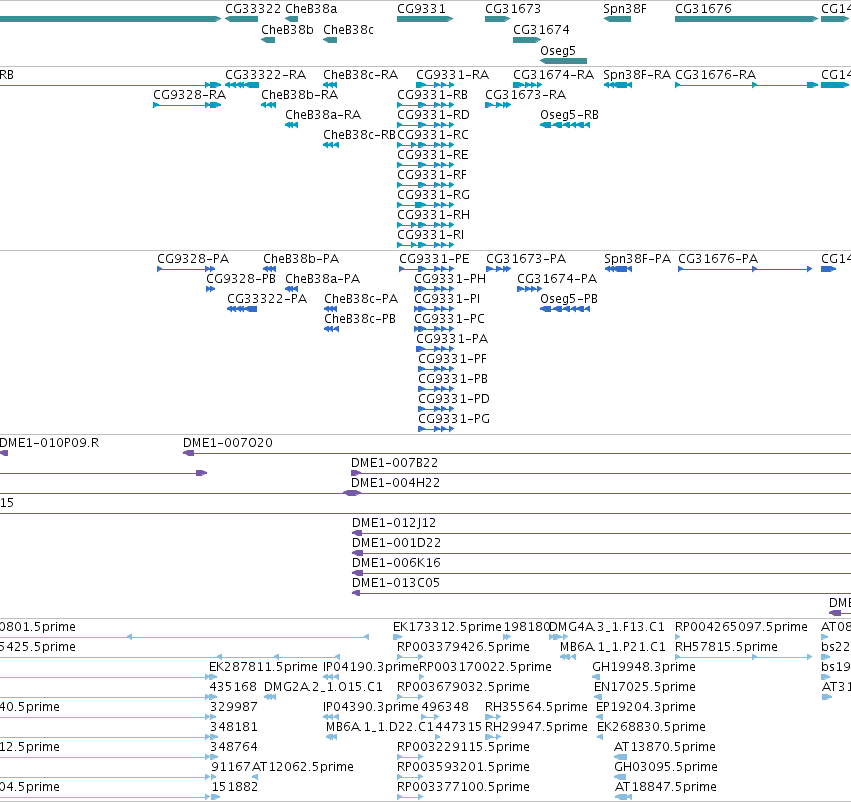Select the Spn38F gene label
851x802 pixels.
point(625,9)
